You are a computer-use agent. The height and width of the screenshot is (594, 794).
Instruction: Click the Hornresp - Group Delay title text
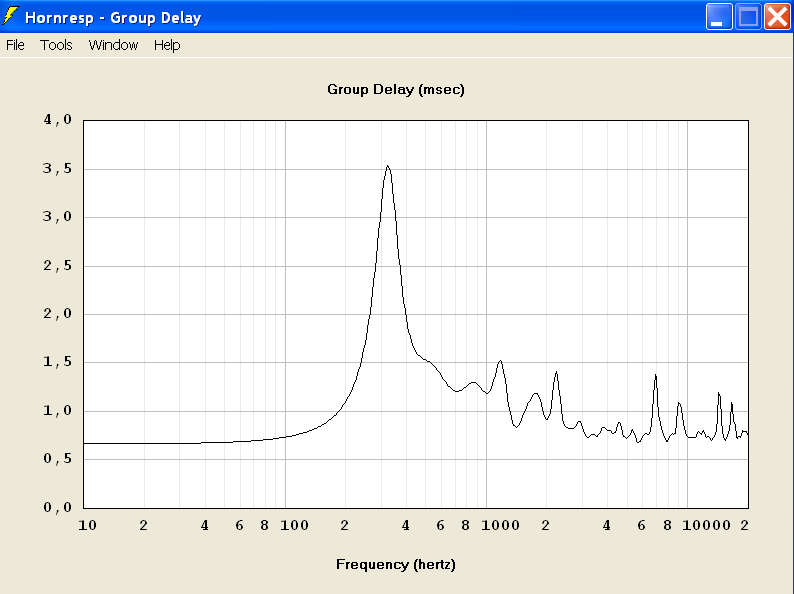coord(113,18)
